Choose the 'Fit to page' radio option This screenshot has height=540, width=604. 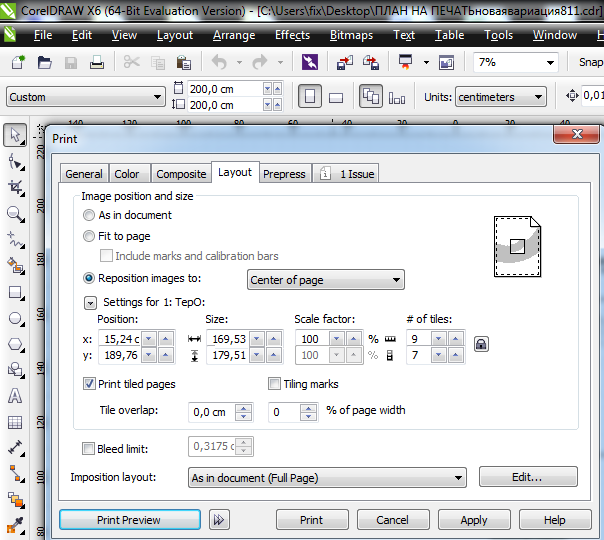pos(90,236)
